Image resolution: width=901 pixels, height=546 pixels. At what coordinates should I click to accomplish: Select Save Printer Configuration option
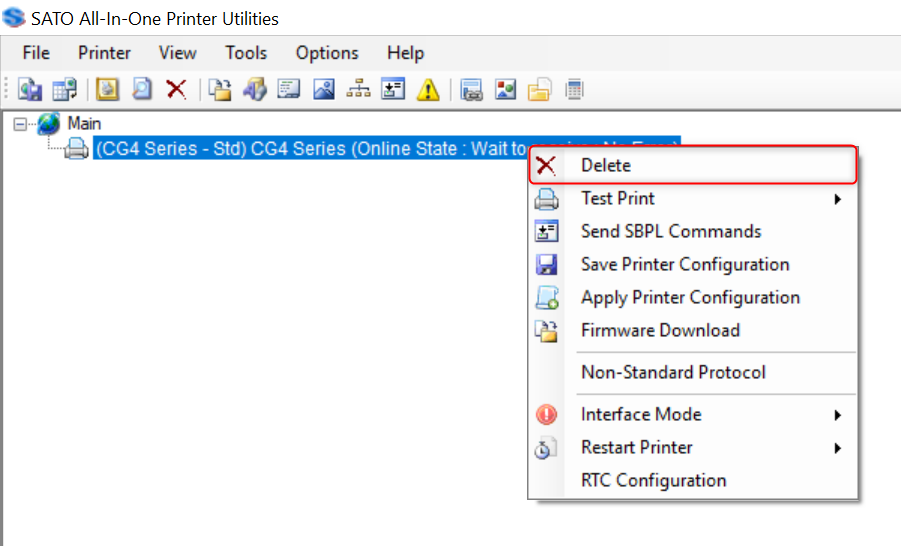pos(685,265)
